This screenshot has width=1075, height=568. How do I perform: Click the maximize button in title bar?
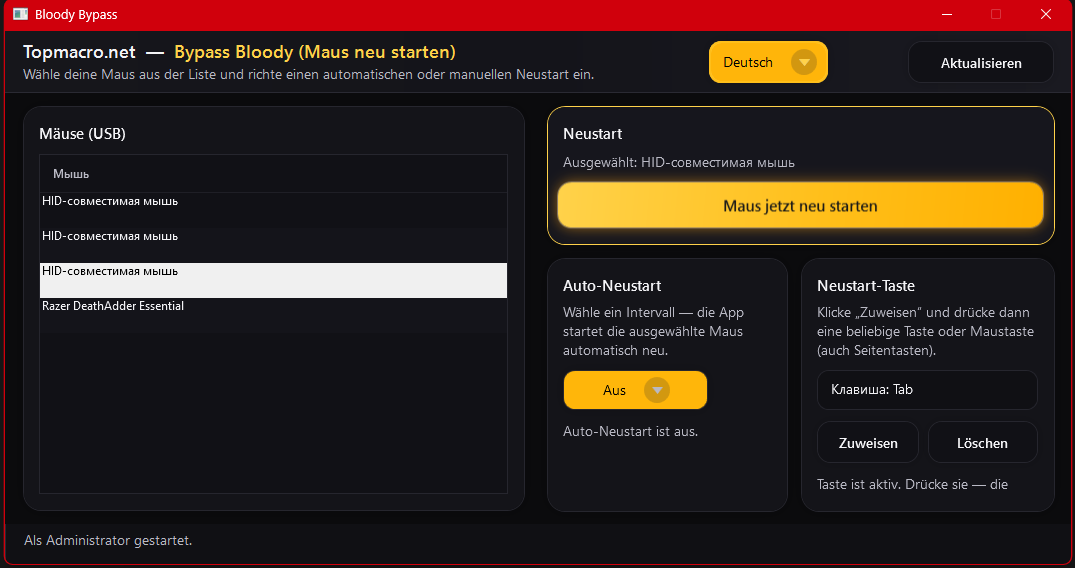point(996,15)
